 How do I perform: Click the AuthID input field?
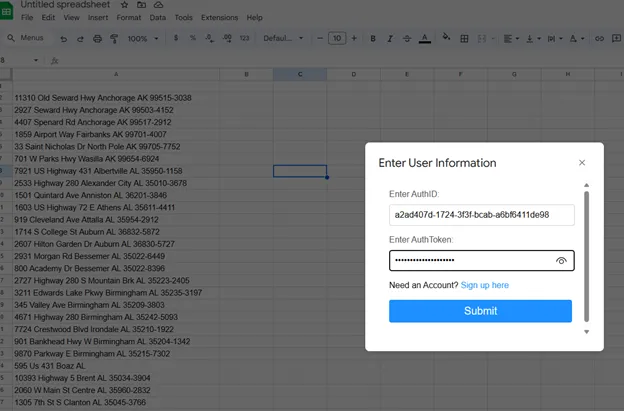(481, 215)
